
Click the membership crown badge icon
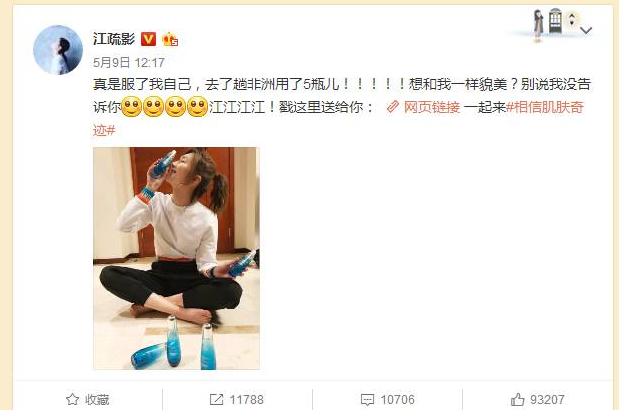pyautogui.click(x=170, y=39)
